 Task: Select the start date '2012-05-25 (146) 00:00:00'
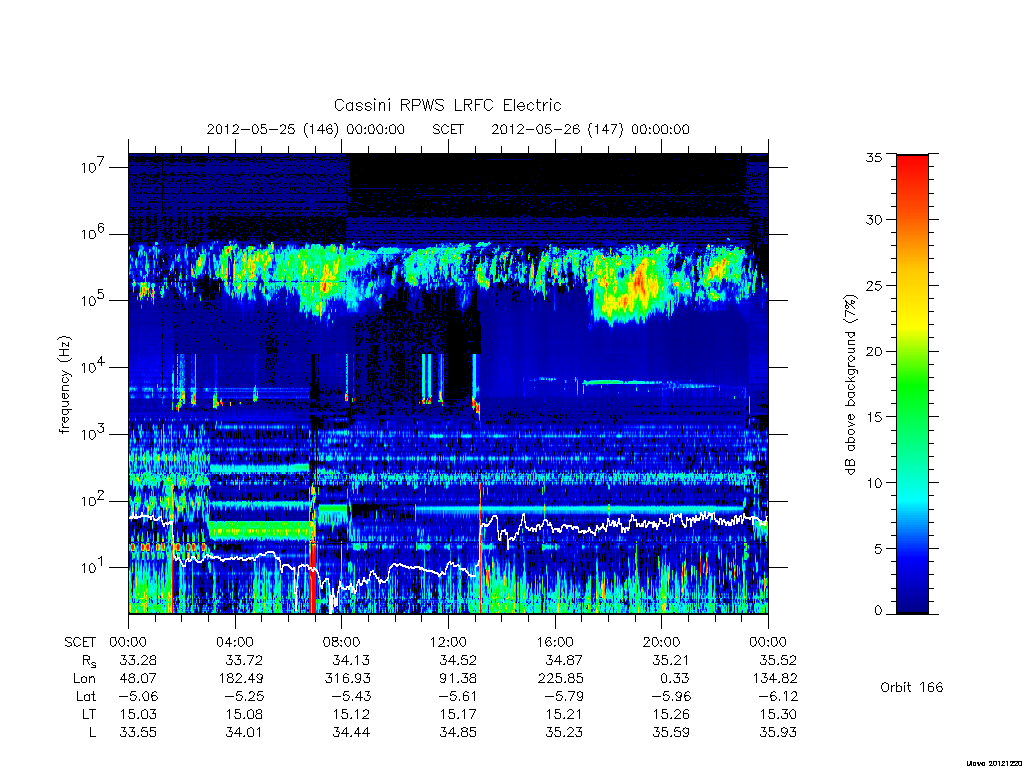point(306,129)
